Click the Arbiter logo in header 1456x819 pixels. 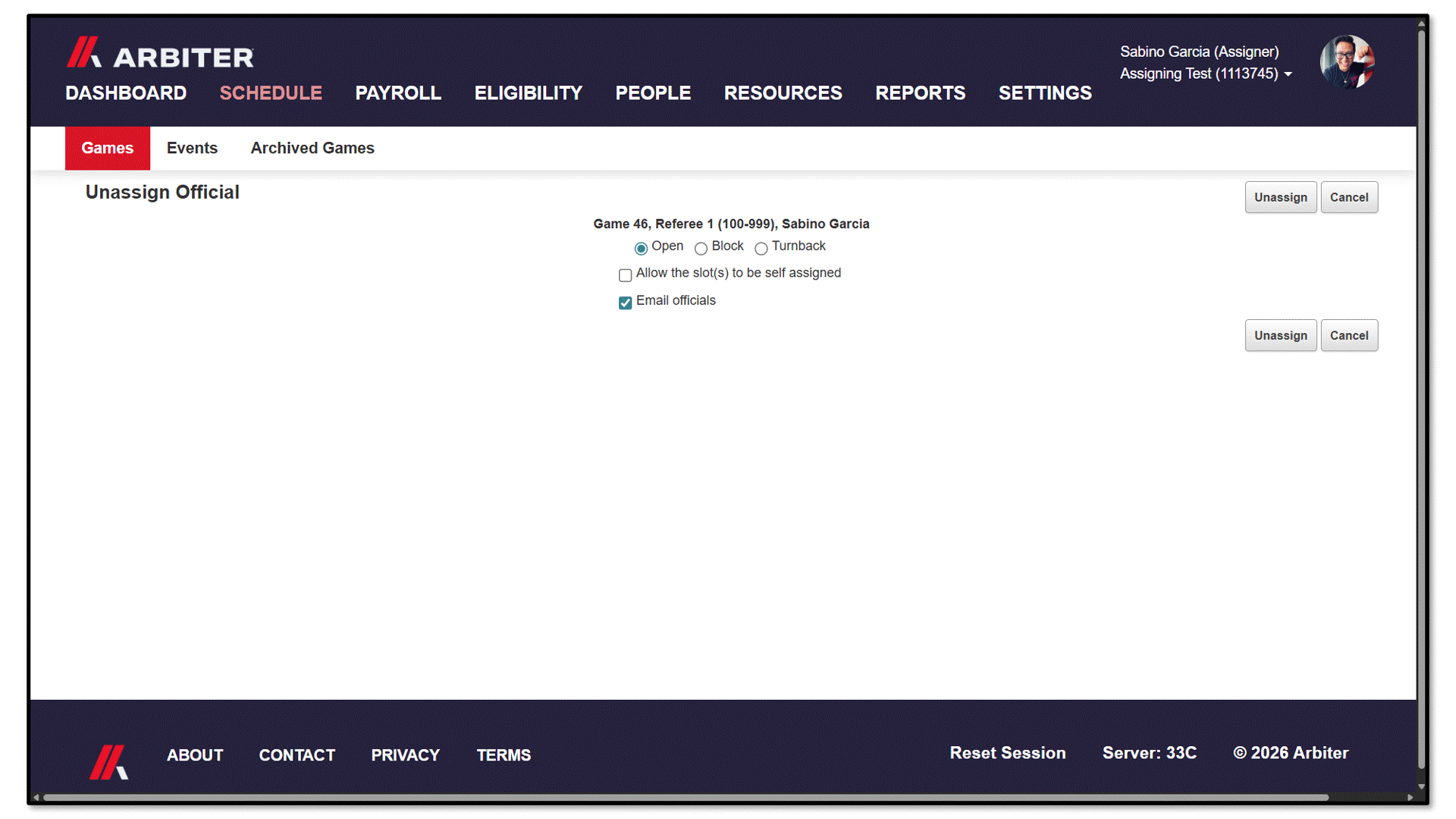tap(160, 53)
